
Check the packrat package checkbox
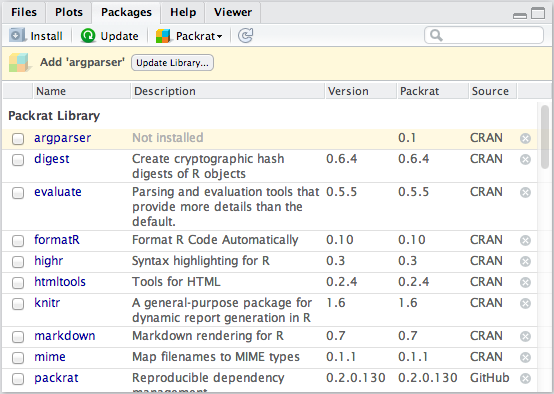tap(18, 379)
